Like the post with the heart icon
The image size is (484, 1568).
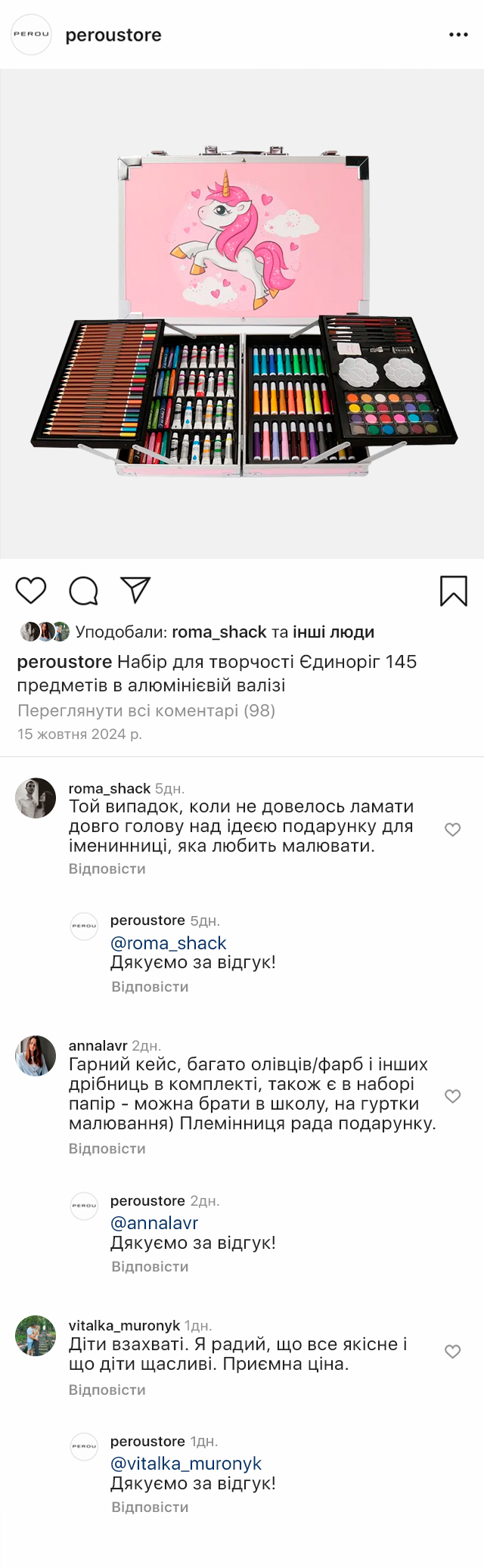[31, 590]
